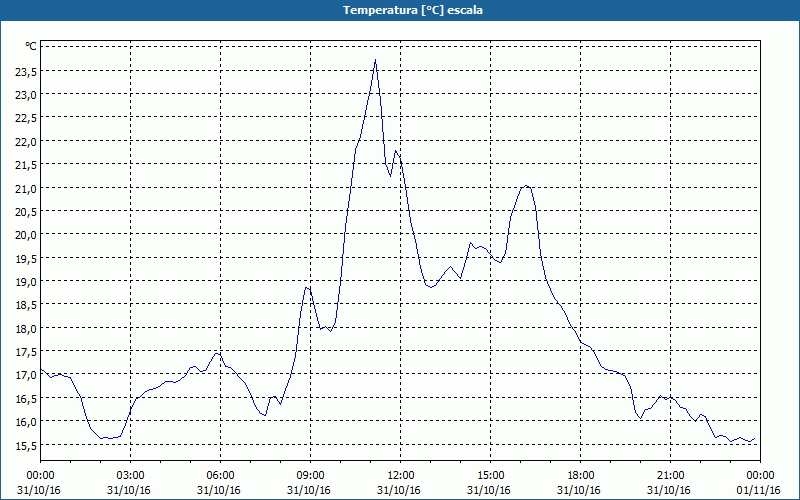Viewport: 800px width, 500px height.
Task: Click the 31/10/16 date under 21:00
Action: click(668, 490)
